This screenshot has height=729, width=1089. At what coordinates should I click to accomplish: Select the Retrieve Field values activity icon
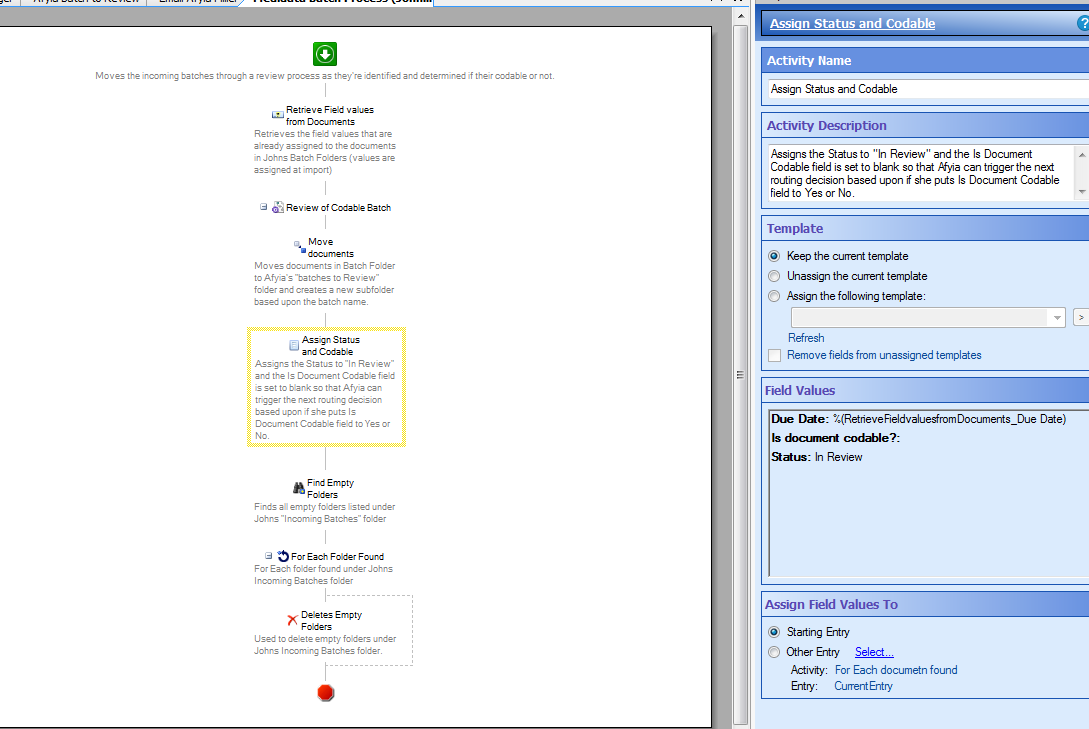277,115
